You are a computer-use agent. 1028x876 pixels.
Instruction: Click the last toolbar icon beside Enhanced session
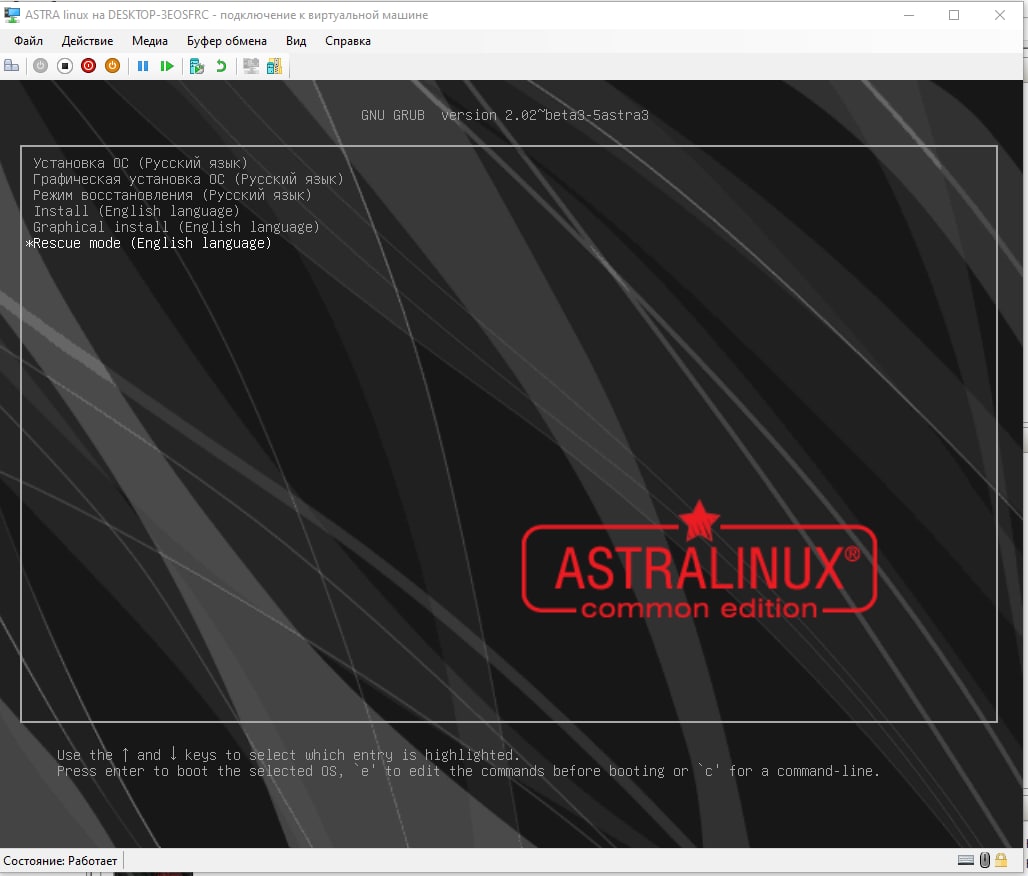tap(275, 66)
